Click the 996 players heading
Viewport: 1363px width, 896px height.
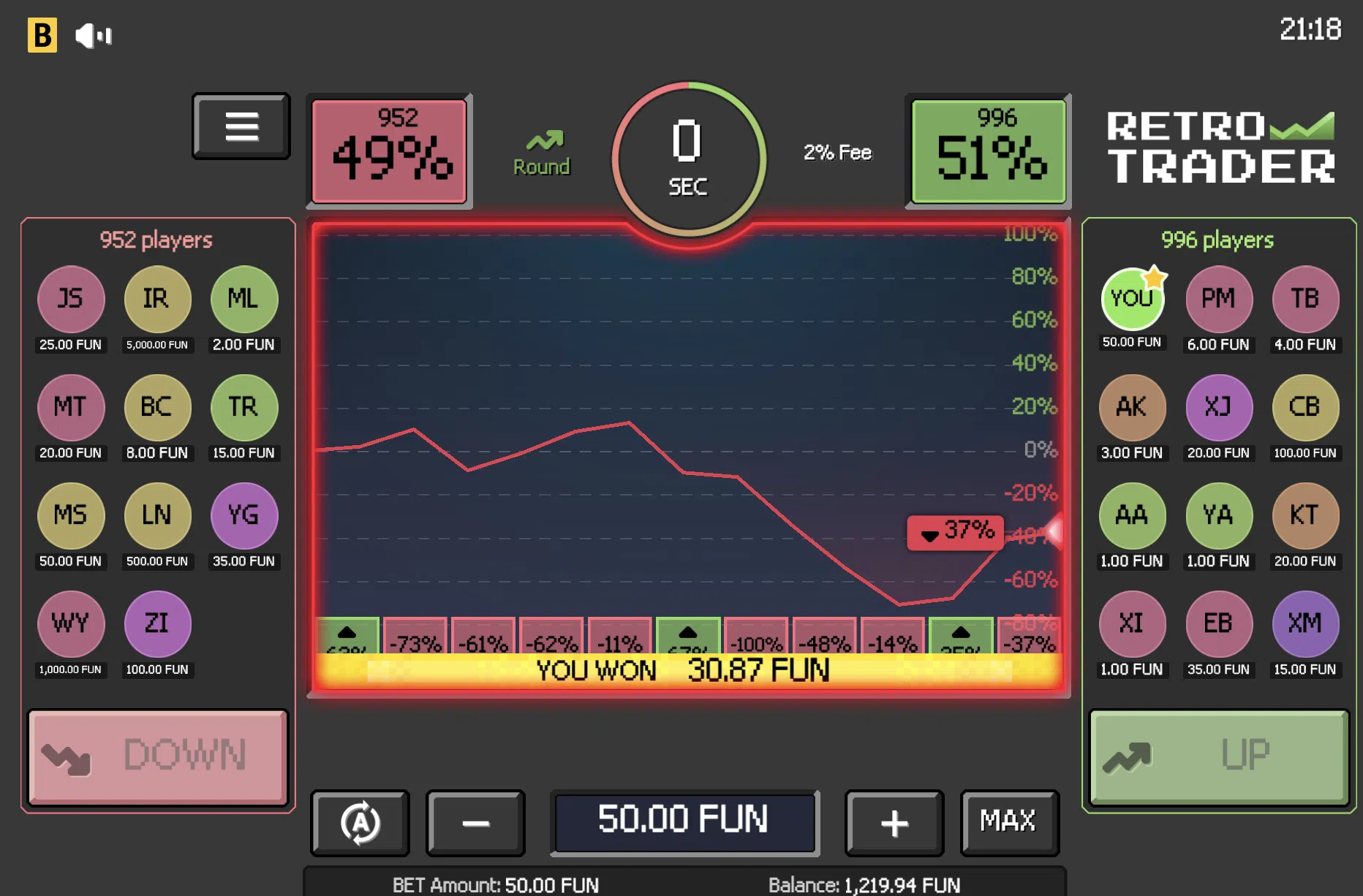[1217, 240]
